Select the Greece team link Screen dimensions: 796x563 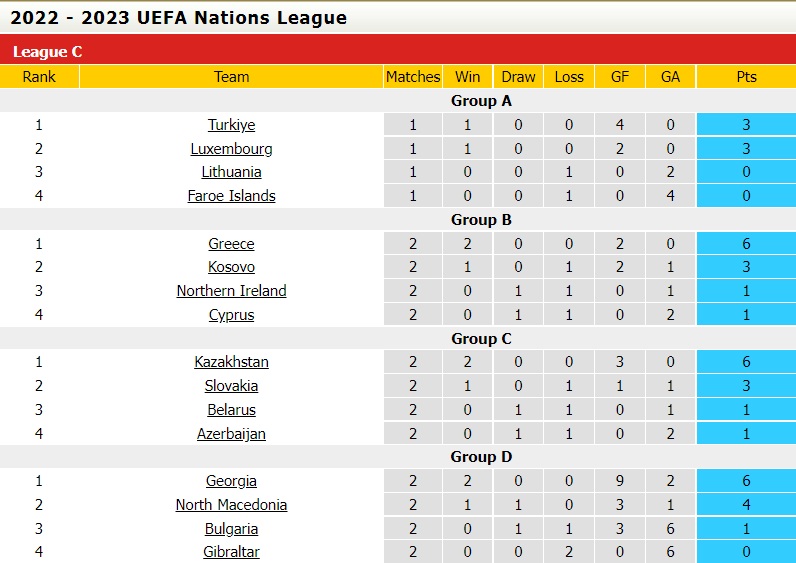(231, 244)
